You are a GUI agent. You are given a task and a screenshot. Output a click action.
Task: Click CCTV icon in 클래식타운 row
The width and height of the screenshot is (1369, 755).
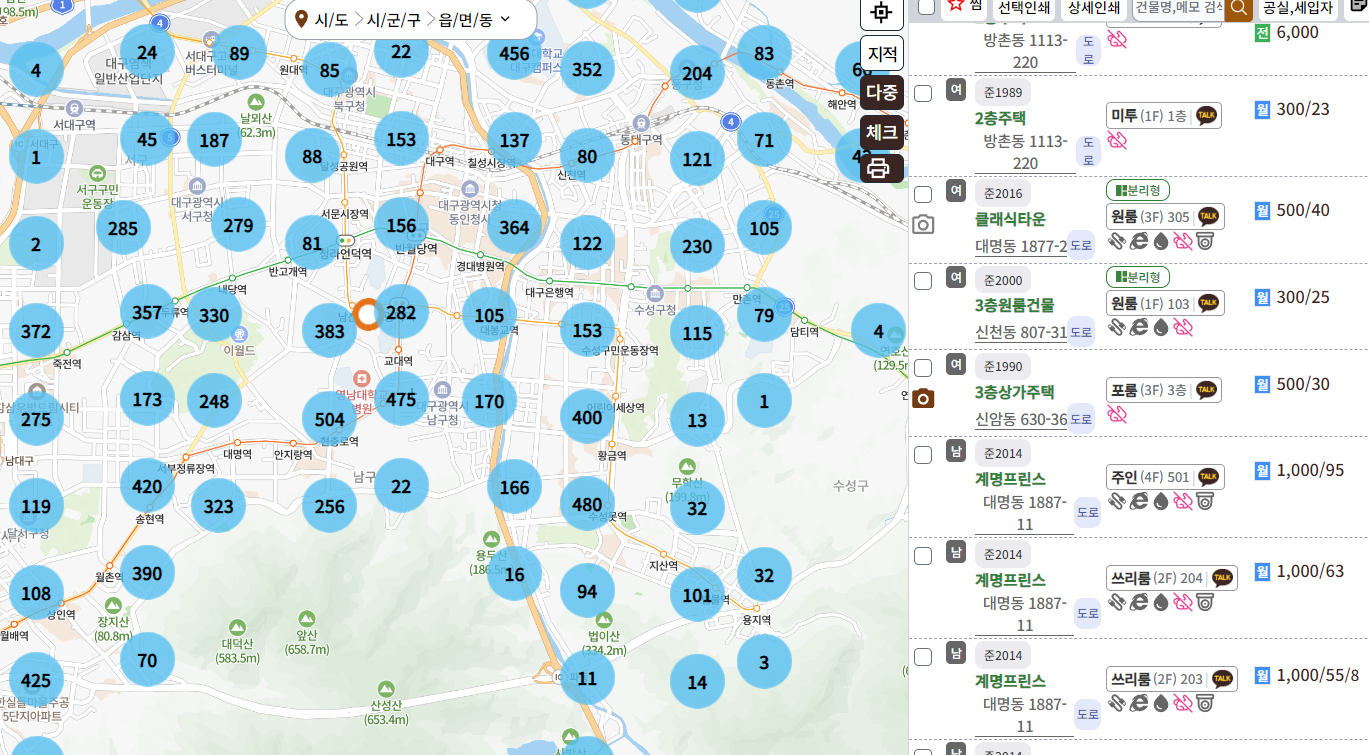[x=1205, y=241]
